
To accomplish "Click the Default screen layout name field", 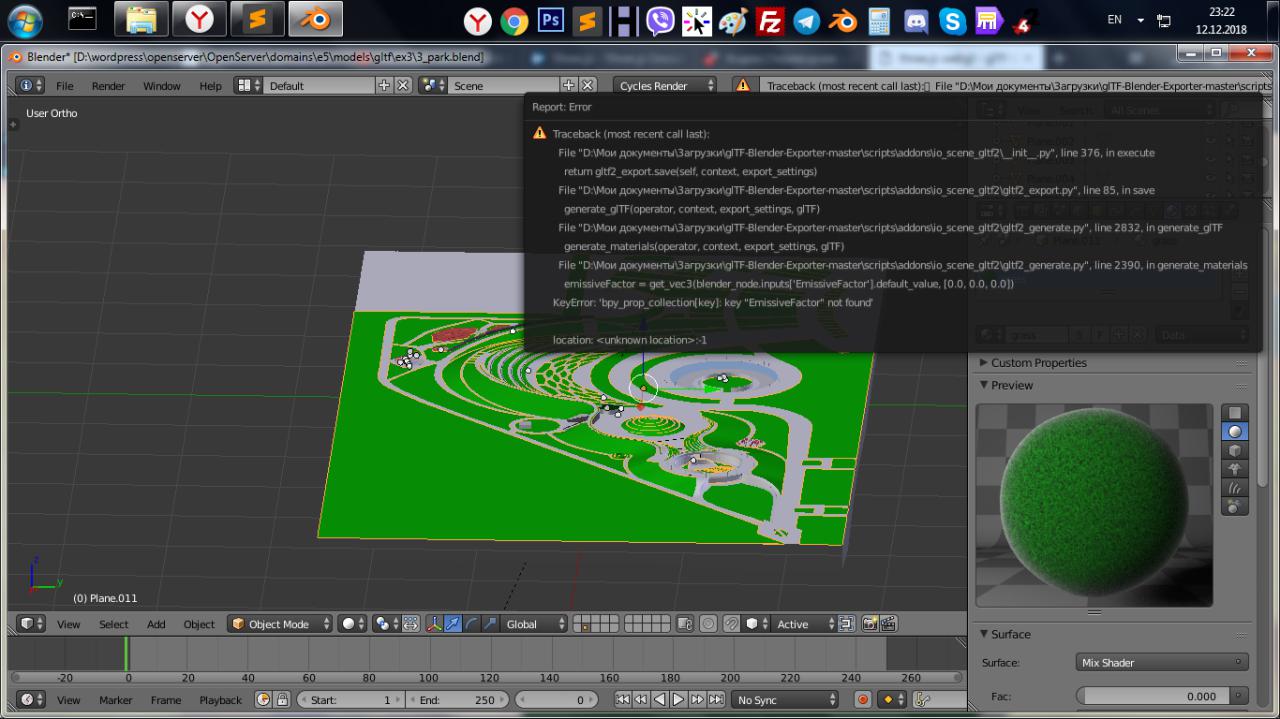I will click(x=319, y=86).
